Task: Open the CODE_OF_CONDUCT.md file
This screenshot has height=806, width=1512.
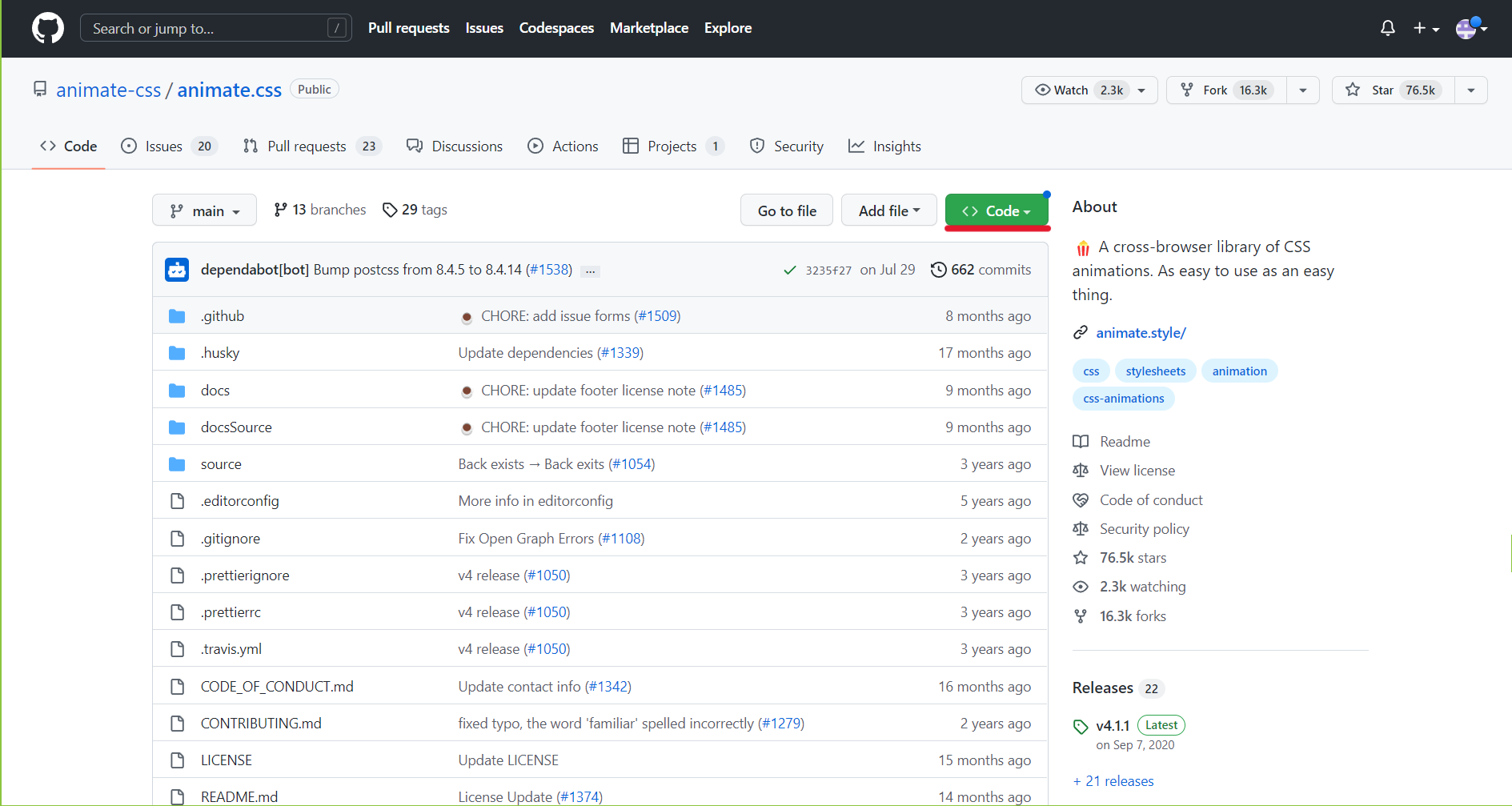Action: pos(277,687)
